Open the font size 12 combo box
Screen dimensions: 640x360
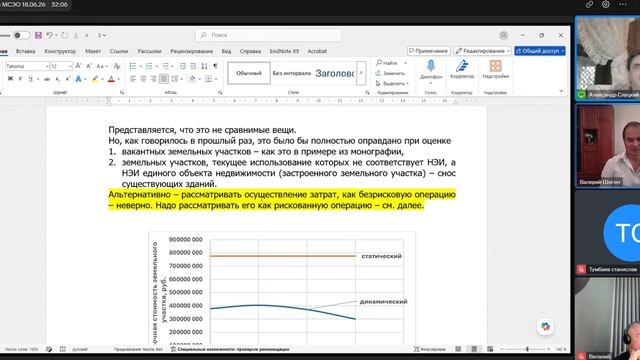pos(61,66)
